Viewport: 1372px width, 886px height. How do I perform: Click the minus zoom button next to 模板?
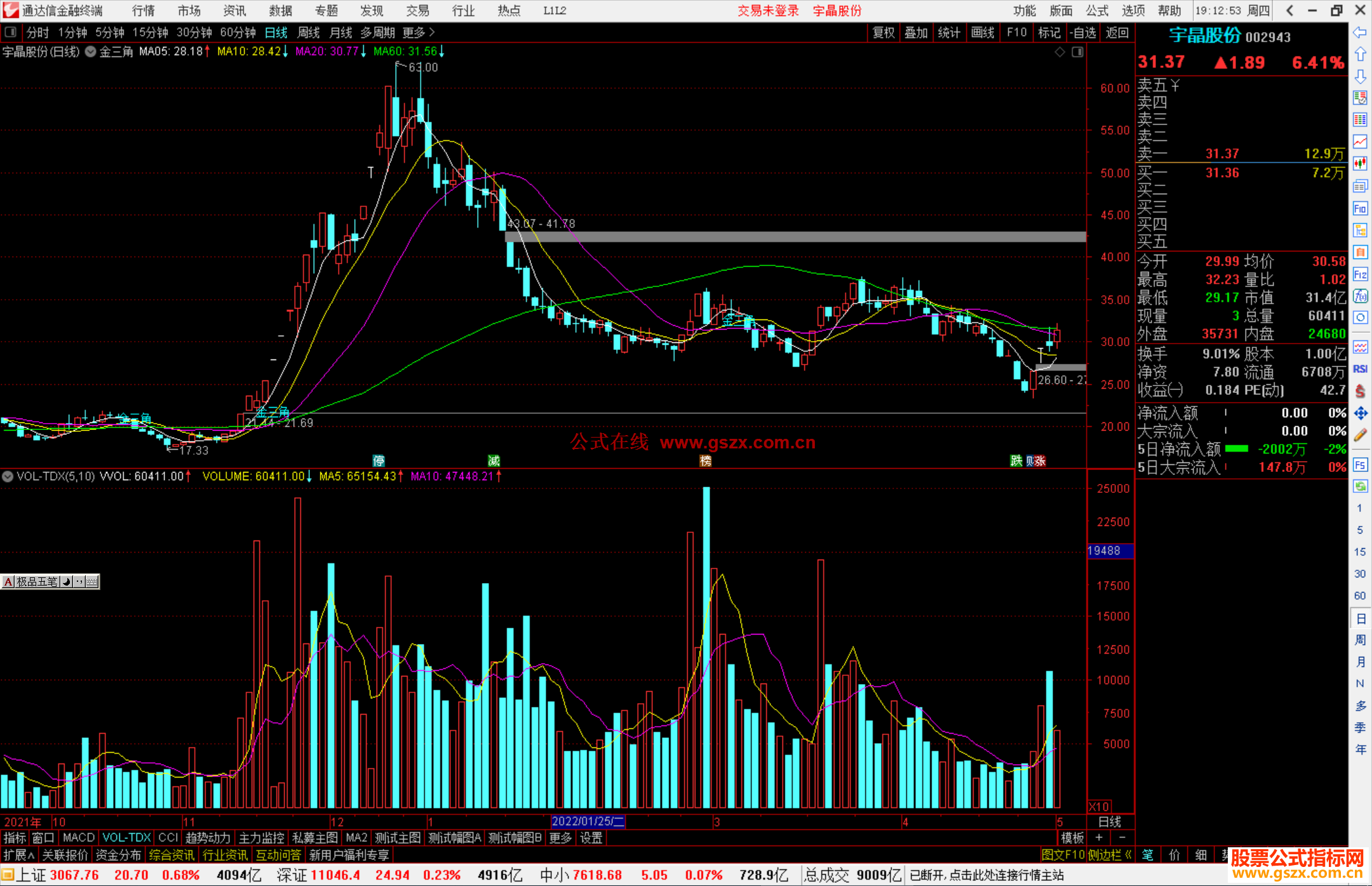(x=1122, y=838)
